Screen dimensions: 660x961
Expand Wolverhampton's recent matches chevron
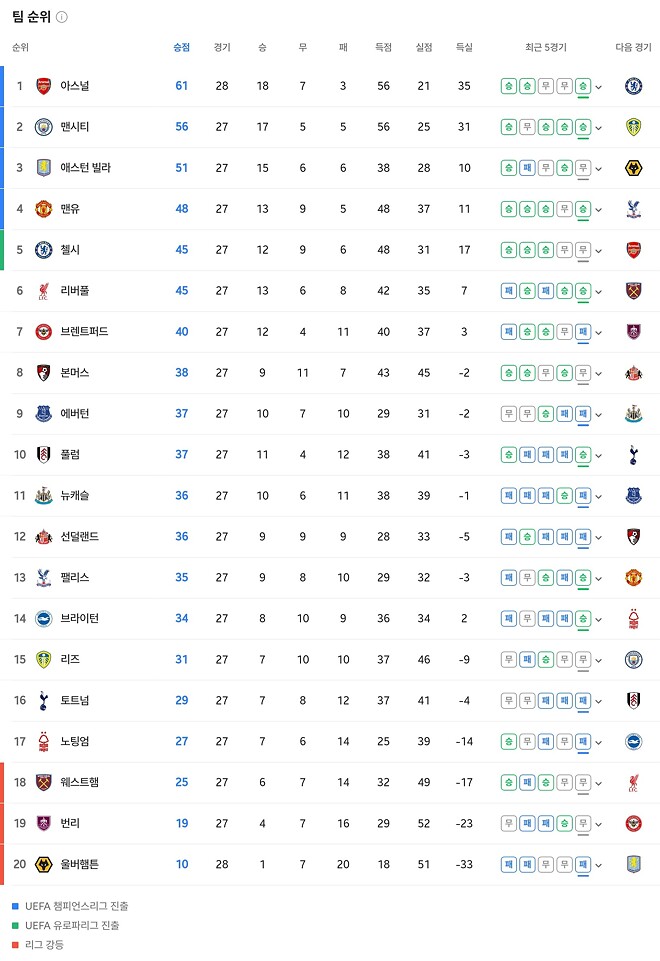pos(599,865)
